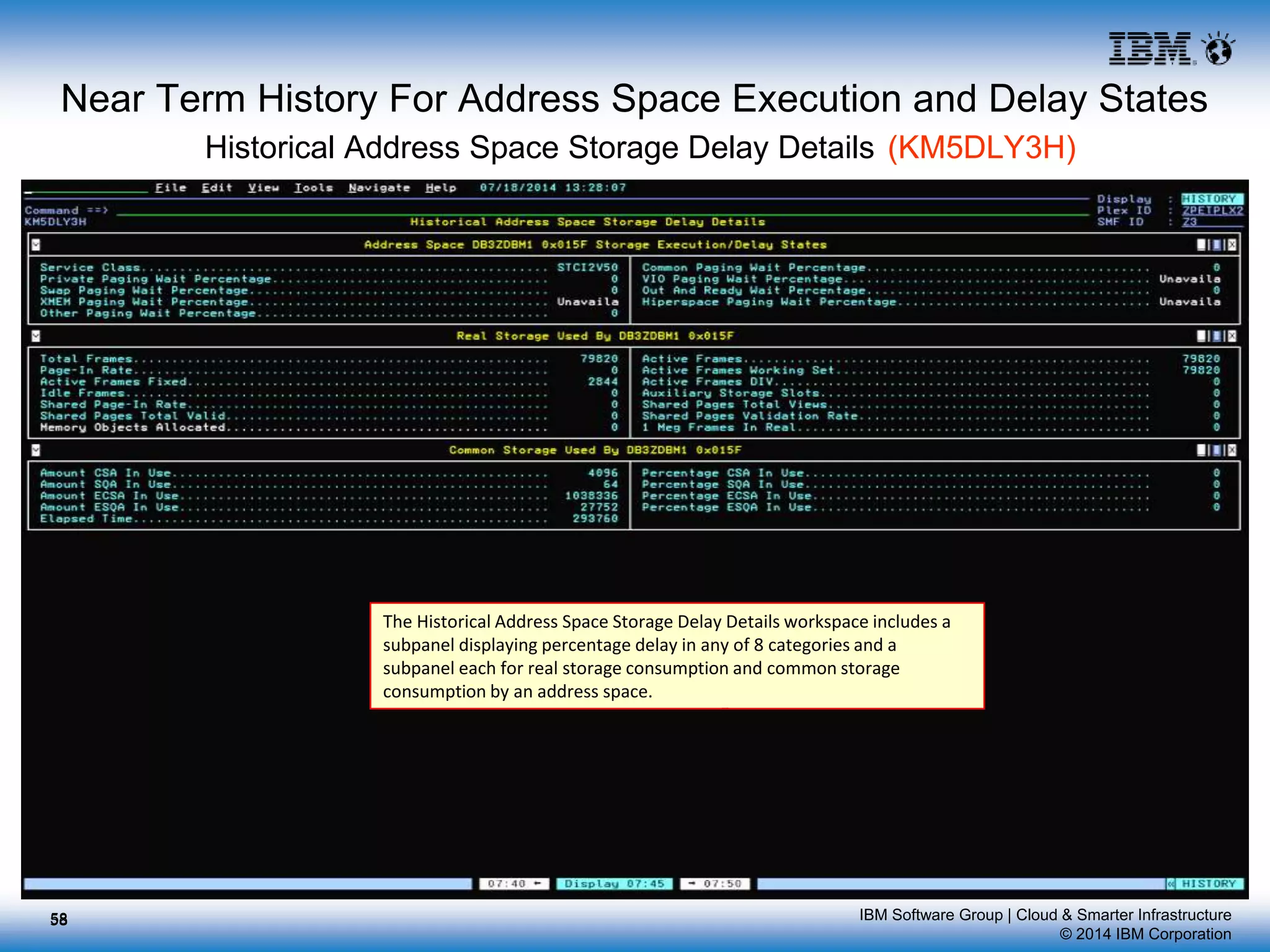Screen dimensions: 1270x952
Task: Click the Command input field
Action: coord(602,211)
